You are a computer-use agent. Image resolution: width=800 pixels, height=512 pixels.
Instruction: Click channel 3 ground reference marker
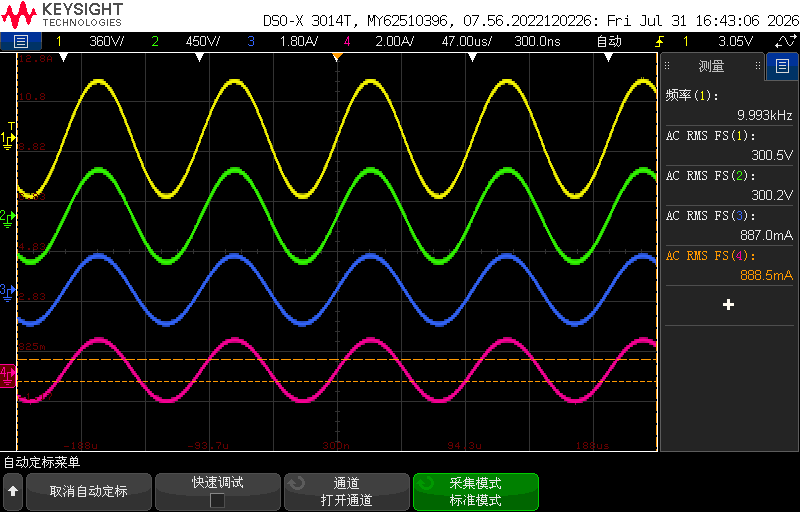[7, 293]
